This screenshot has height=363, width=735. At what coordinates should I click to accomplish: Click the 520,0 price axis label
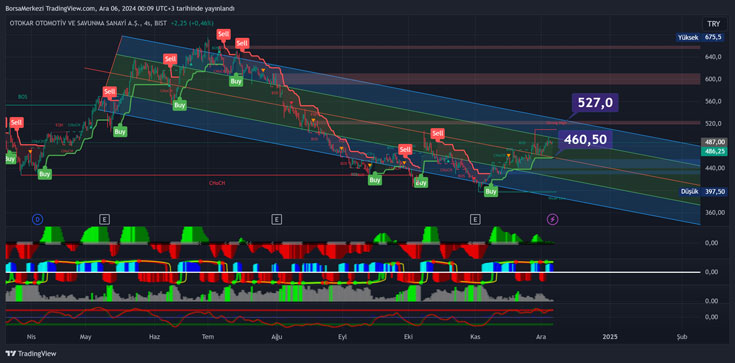point(713,124)
